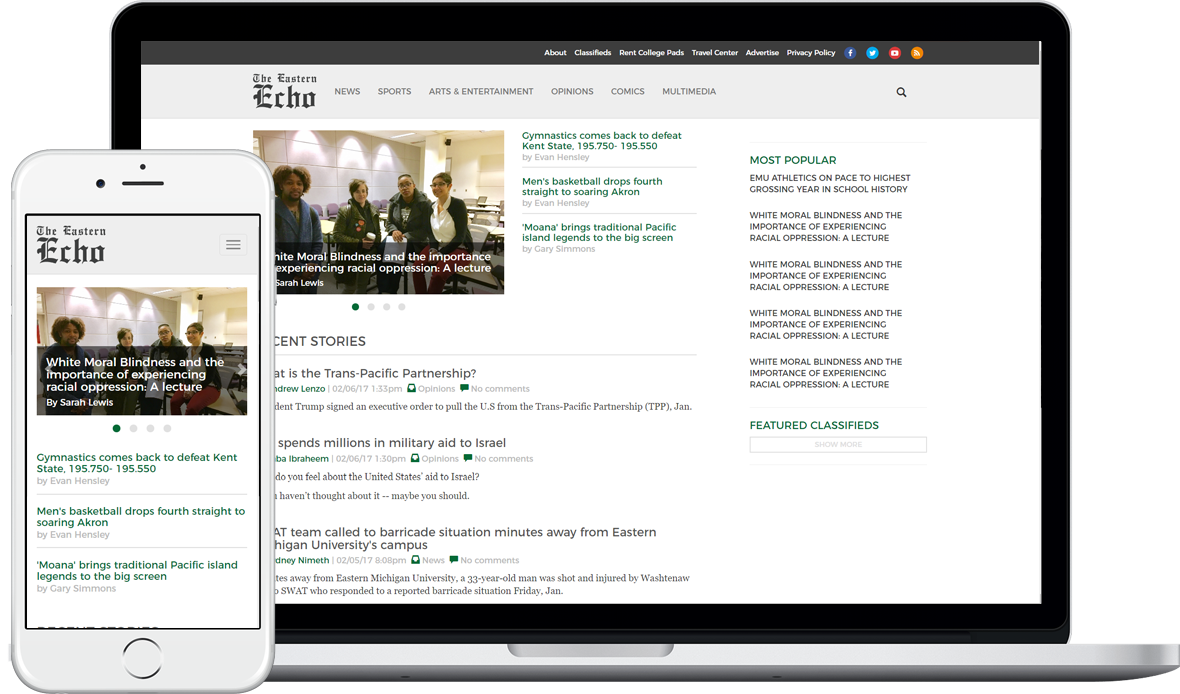Click the Eastern Echo logo on laptop
1180x694 pixels.
tap(284, 91)
